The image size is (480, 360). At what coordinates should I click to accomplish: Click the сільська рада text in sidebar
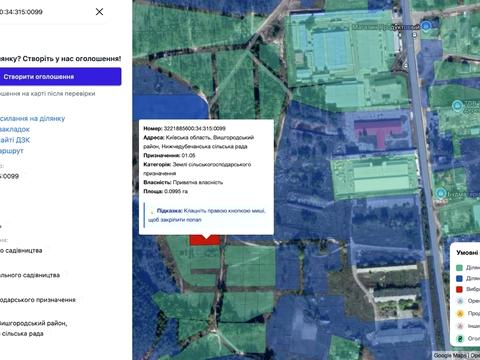pos(22,334)
